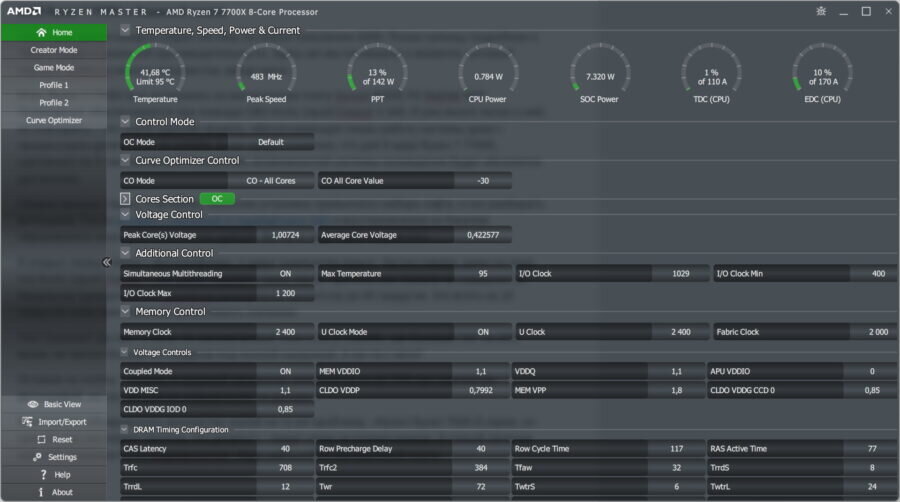
Task: Click the Import/Export icon
Action: click(27, 422)
